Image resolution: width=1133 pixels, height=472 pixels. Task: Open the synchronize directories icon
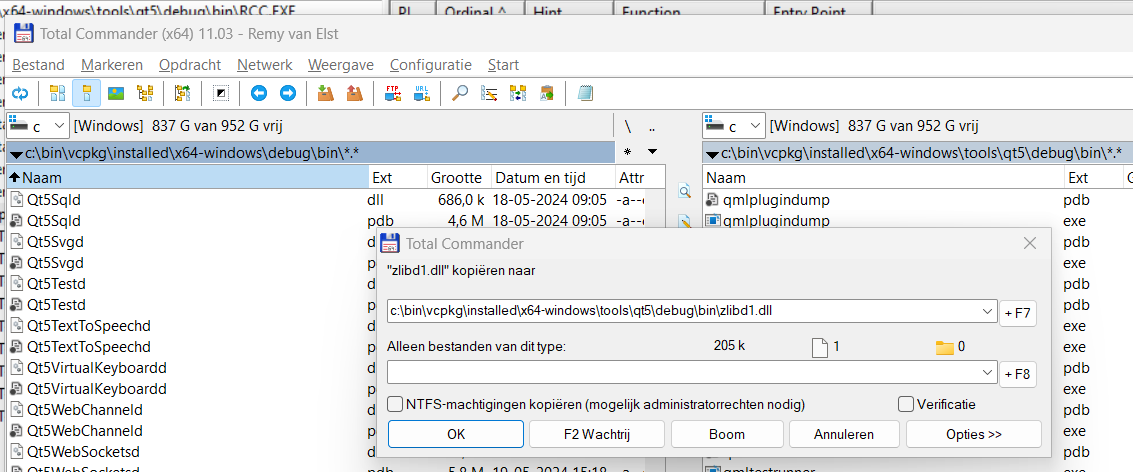coord(518,93)
